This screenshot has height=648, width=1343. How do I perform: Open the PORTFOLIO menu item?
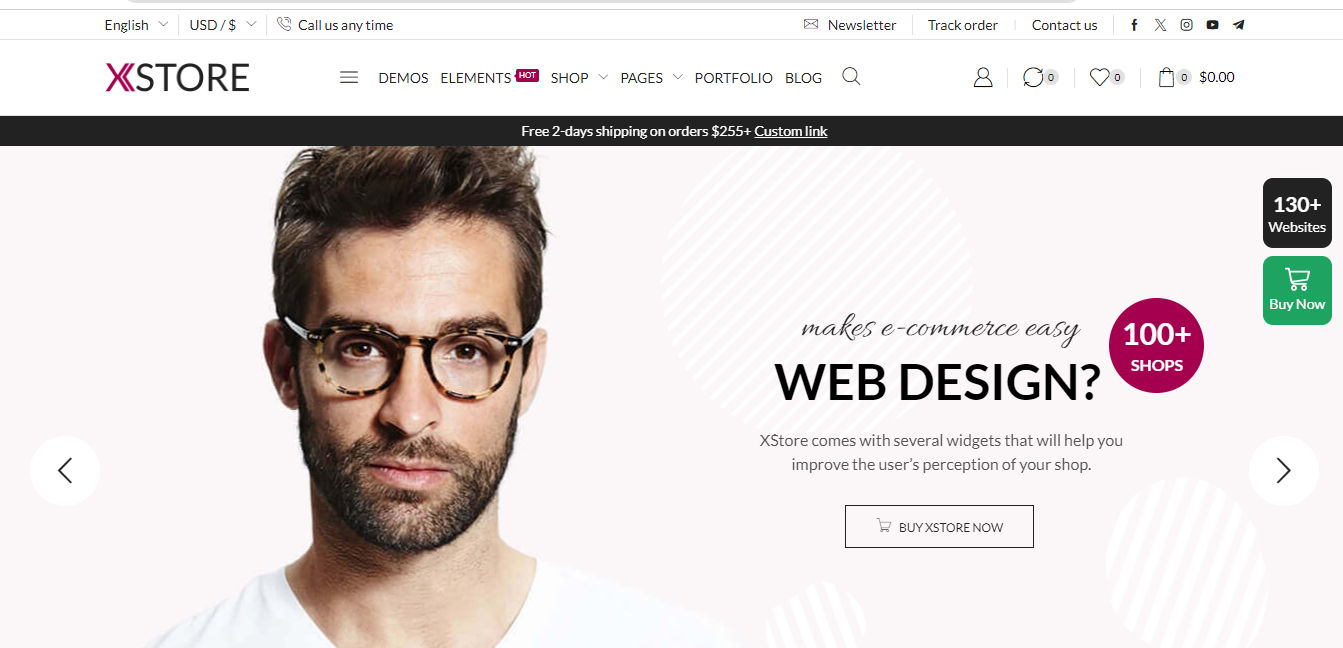pyautogui.click(x=734, y=78)
